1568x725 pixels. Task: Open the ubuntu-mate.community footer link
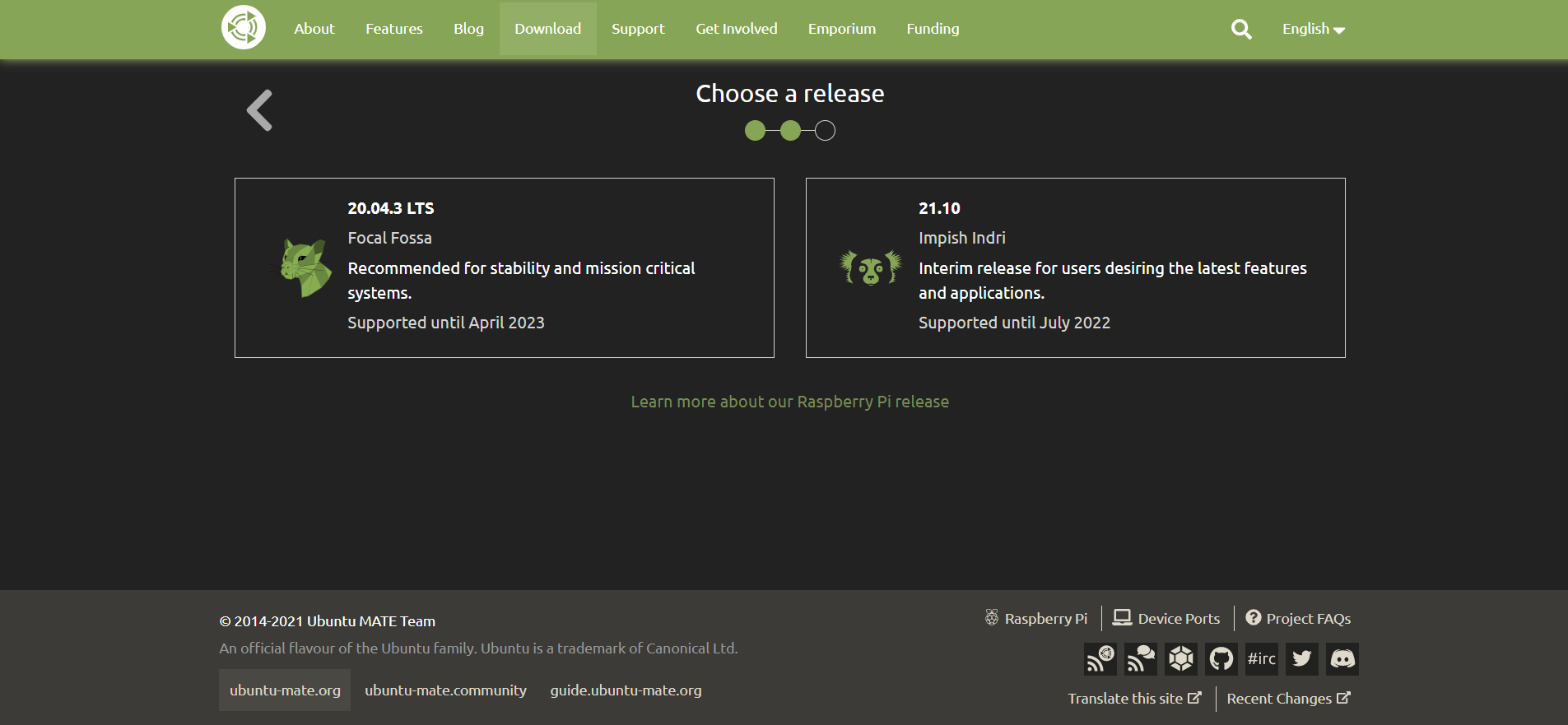(x=445, y=690)
